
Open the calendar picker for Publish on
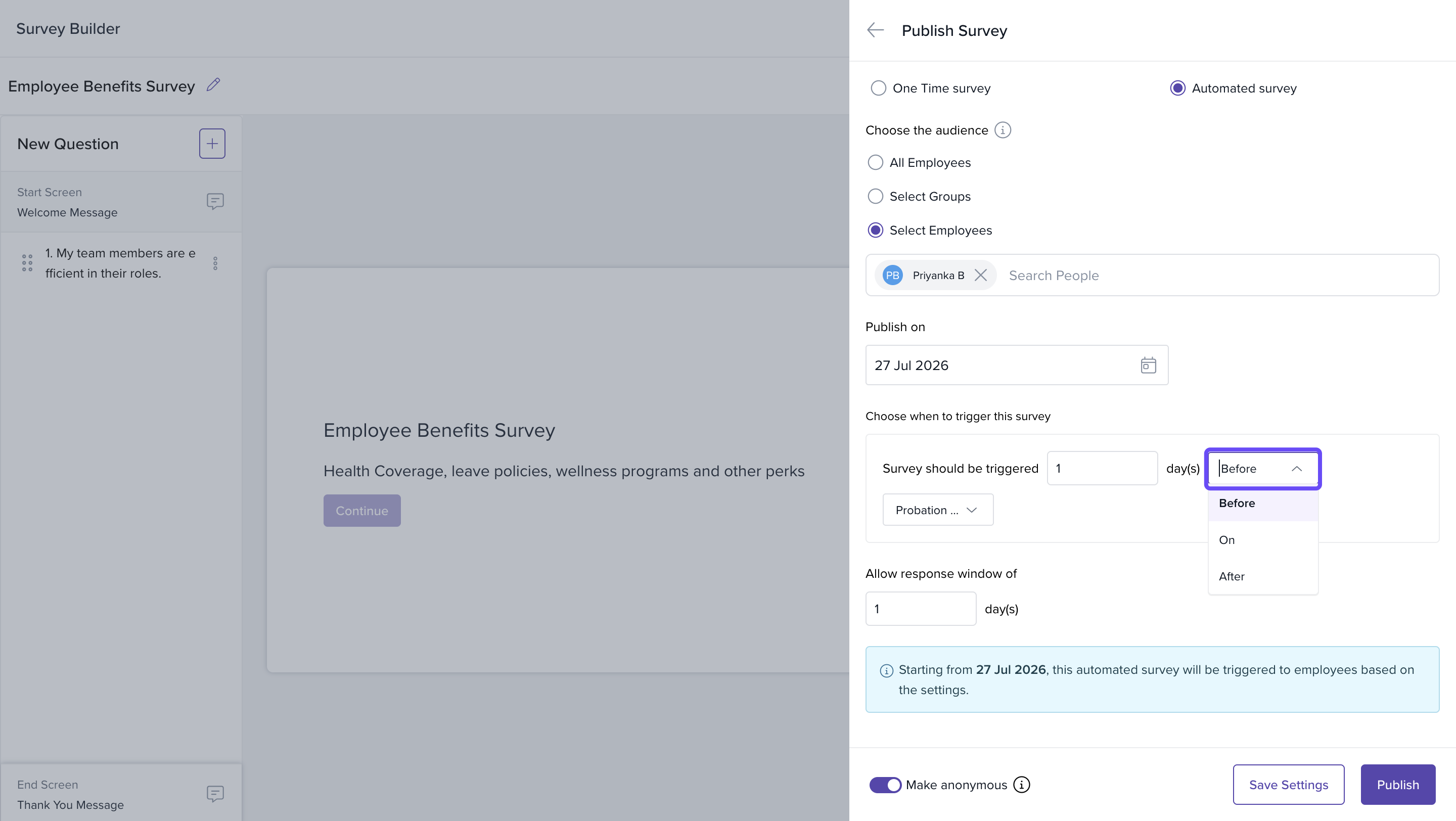1148,365
